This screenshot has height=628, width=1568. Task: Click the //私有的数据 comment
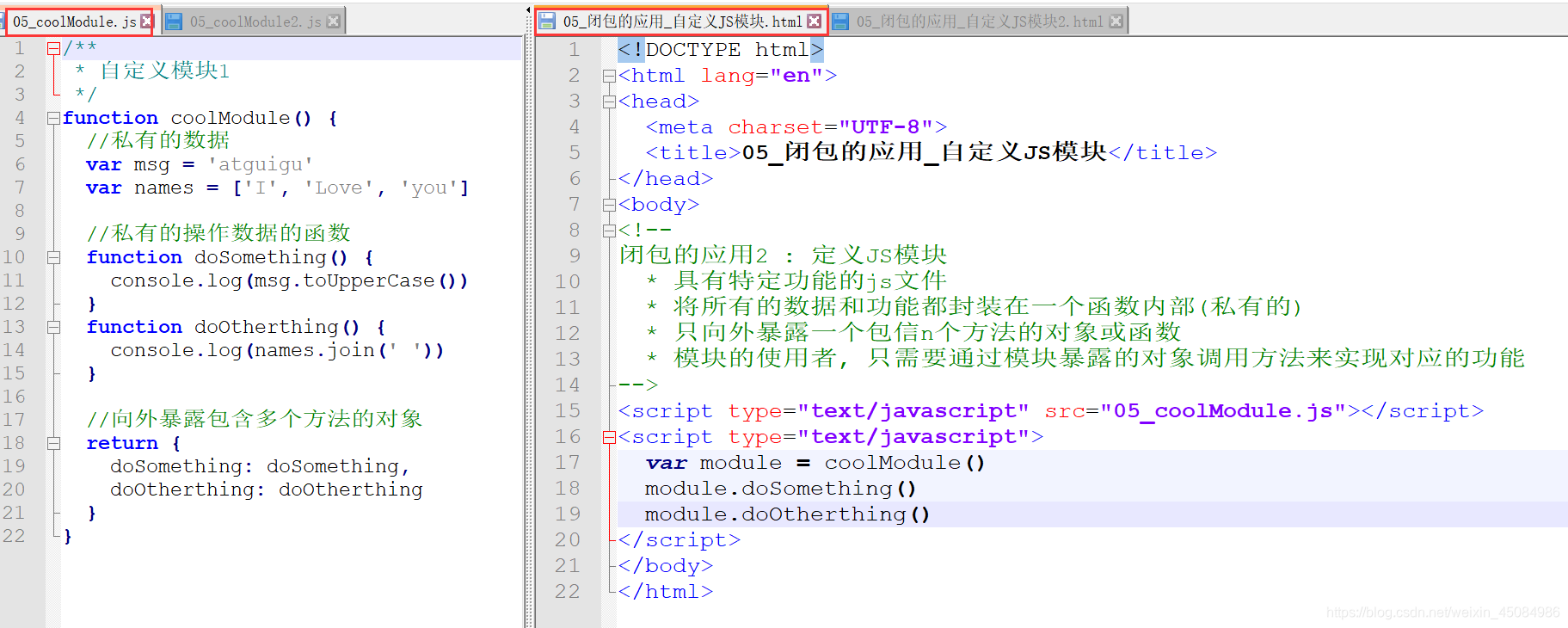pos(158,140)
